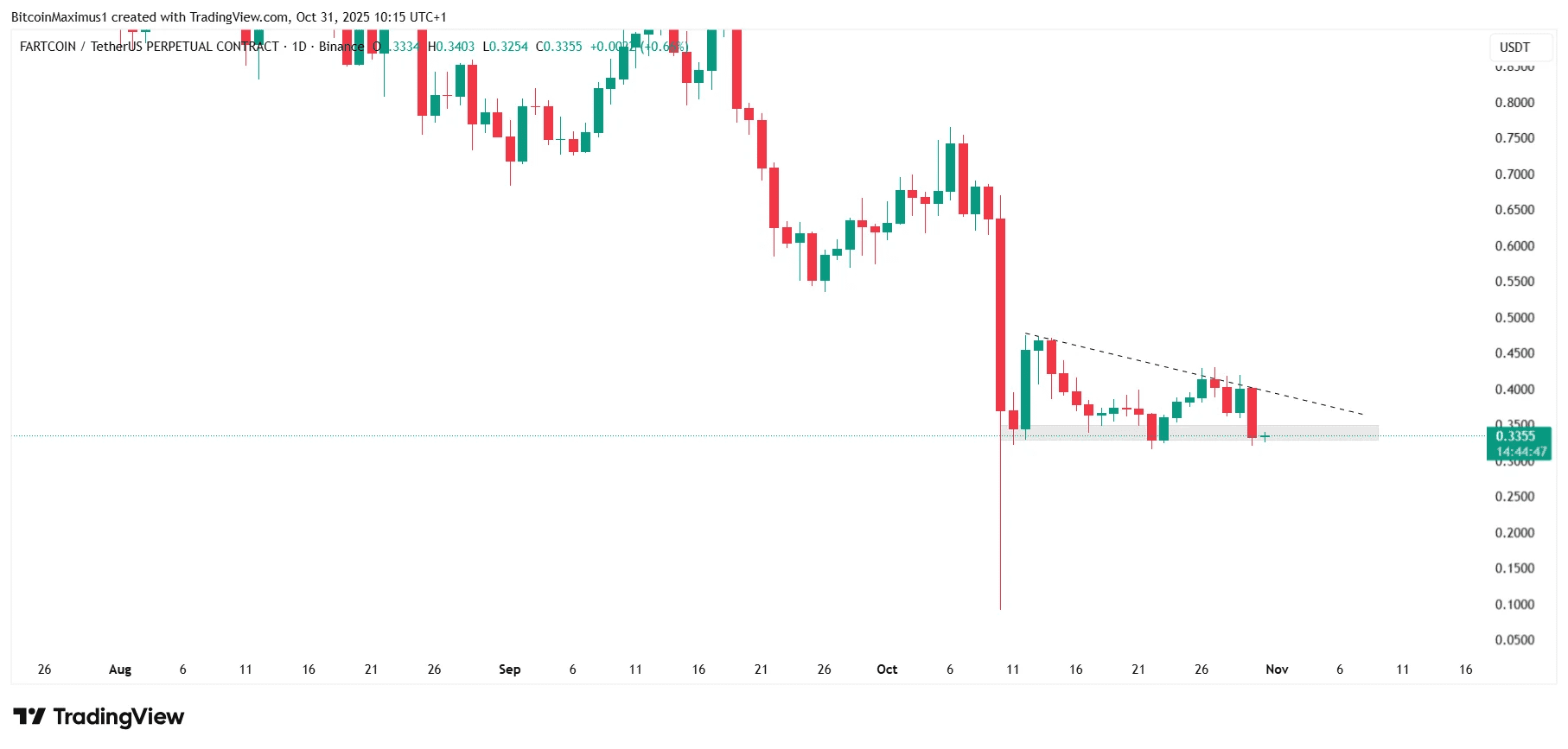This screenshot has width=1568, height=749.
Task: Click the Oct label on time axis
Action: [x=887, y=670]
